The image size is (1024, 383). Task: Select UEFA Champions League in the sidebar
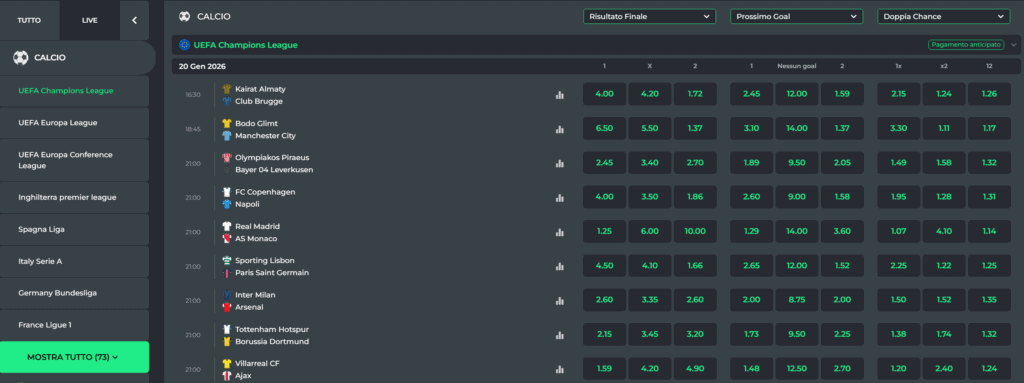click(74, 91)
